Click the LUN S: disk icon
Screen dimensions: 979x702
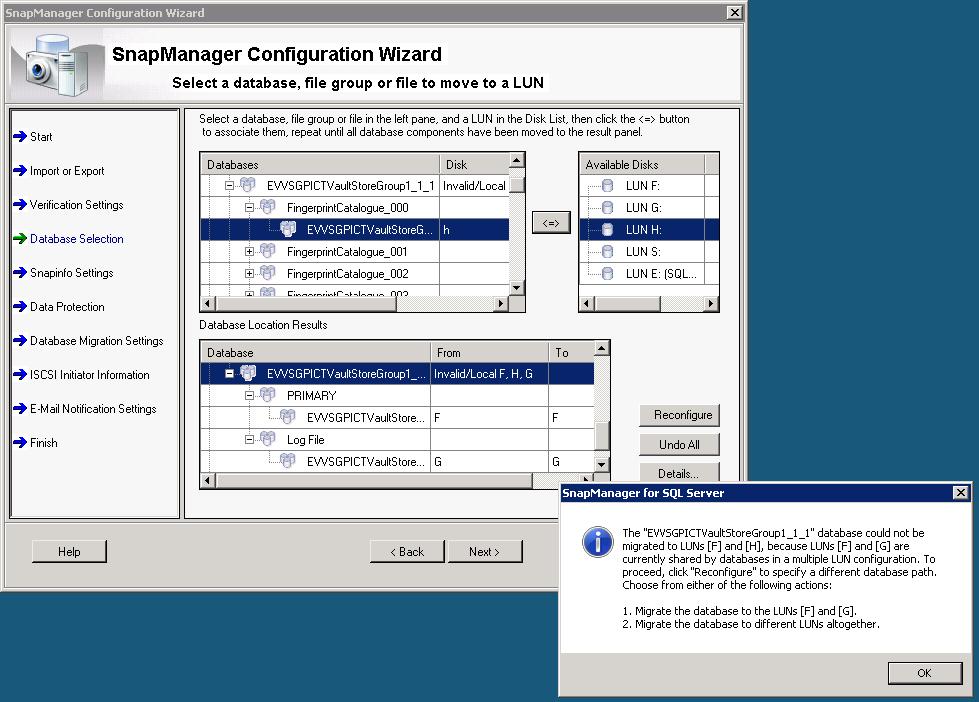pyautogui.click(x=607, y=252)
